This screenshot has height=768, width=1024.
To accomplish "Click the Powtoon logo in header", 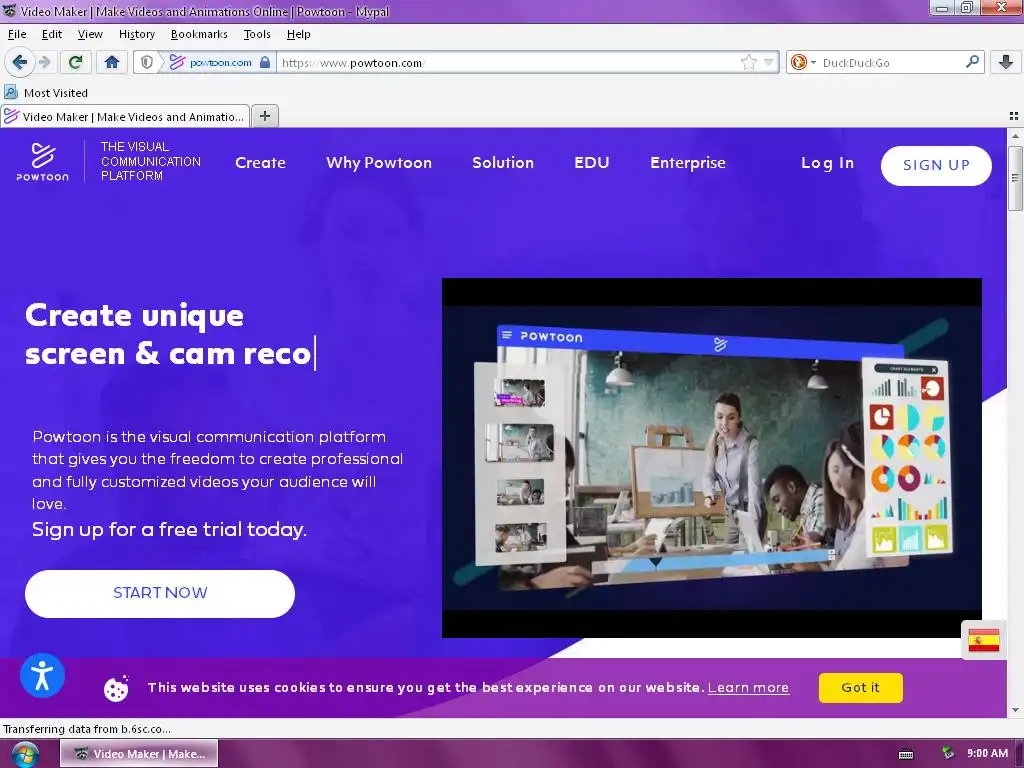I will (42, 161).
